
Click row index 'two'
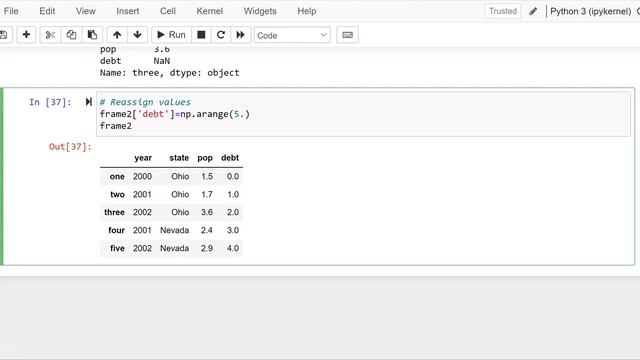point(117,195)
